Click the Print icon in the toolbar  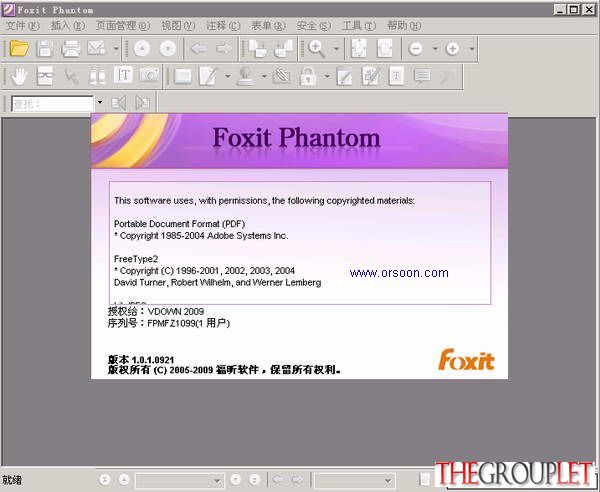(71, 49)
